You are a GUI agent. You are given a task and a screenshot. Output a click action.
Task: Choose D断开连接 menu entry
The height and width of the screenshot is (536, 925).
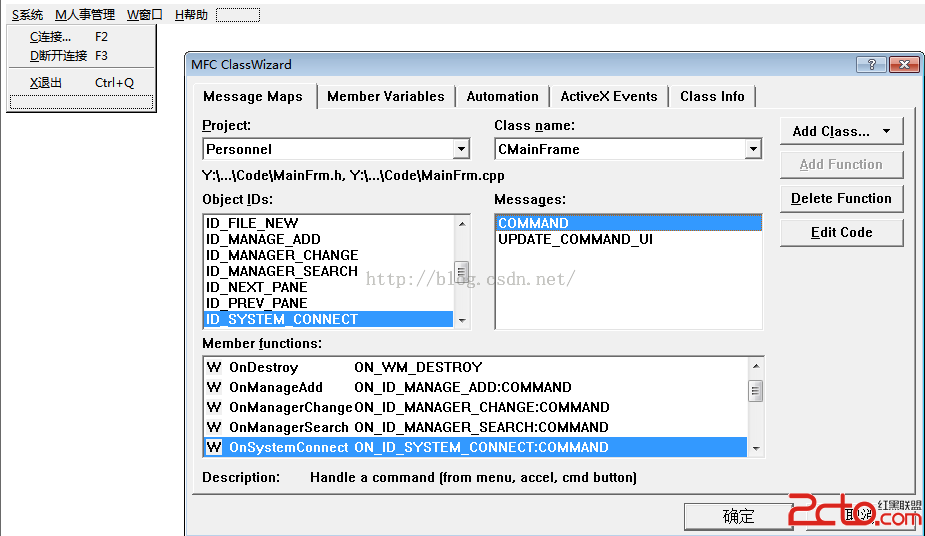click(x=81, y=55)
